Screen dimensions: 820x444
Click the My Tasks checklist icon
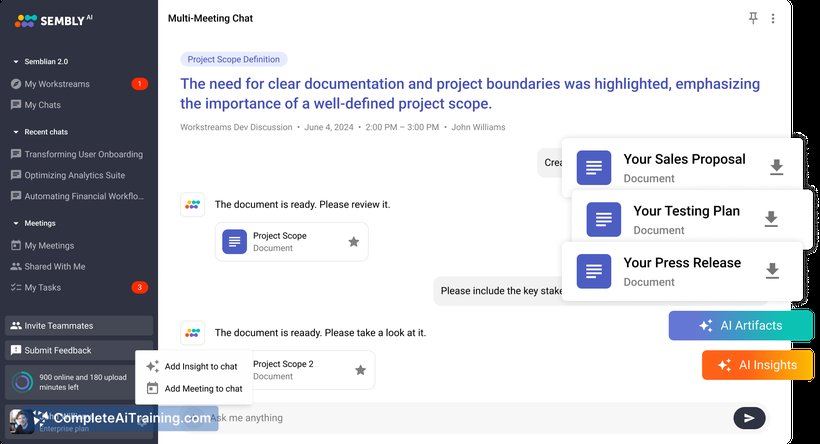[16, 287]
